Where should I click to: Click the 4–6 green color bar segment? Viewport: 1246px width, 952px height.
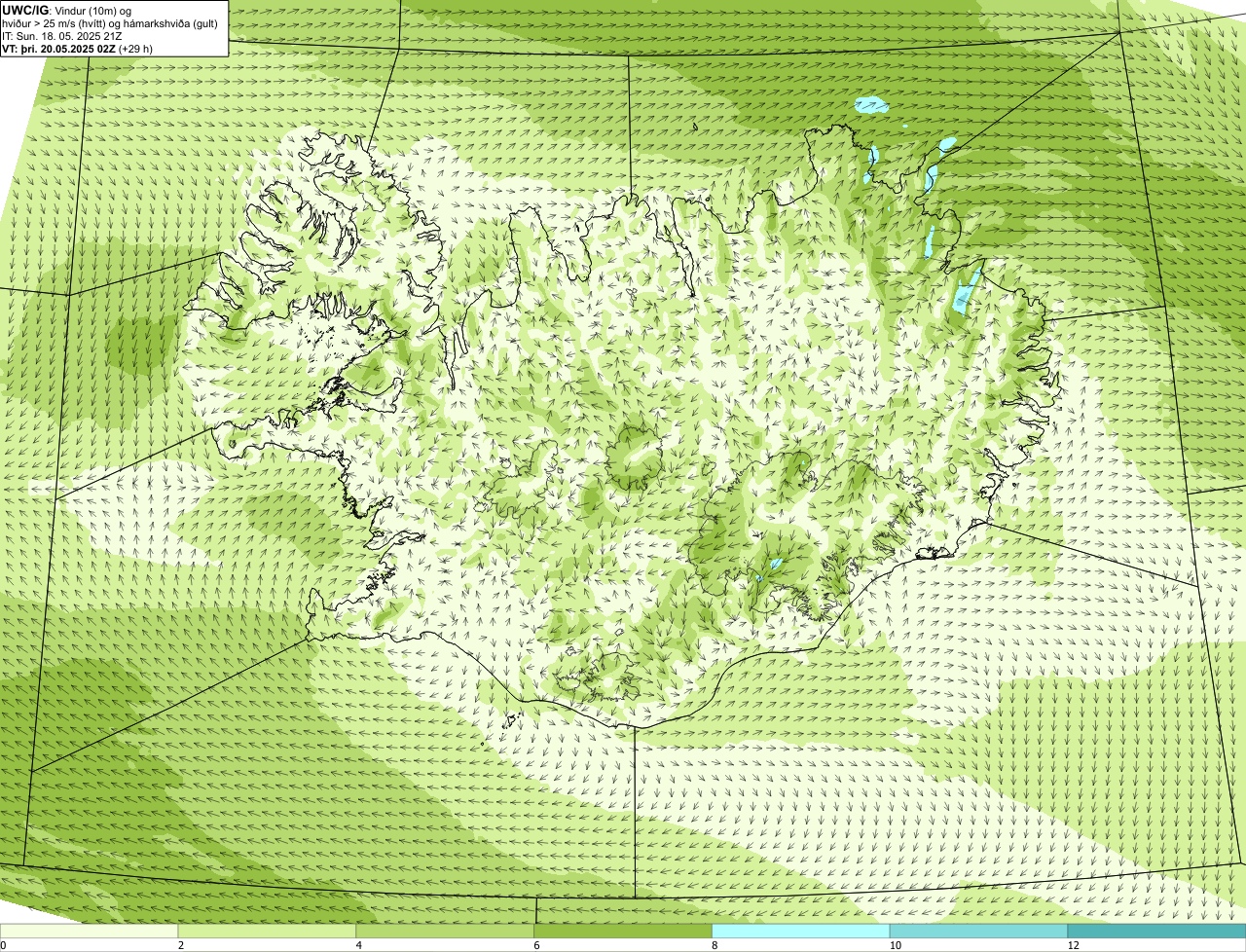click(x=446, y=932)
